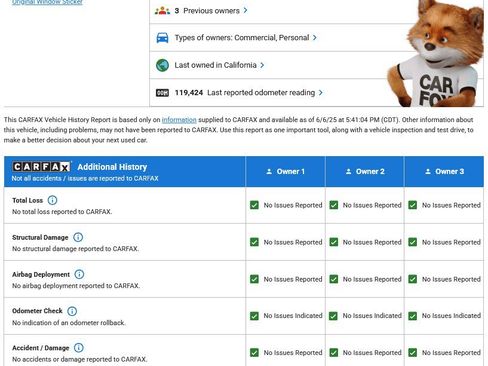Click Airbag Deployment green check for Owner 2

(x=334, y=279)
